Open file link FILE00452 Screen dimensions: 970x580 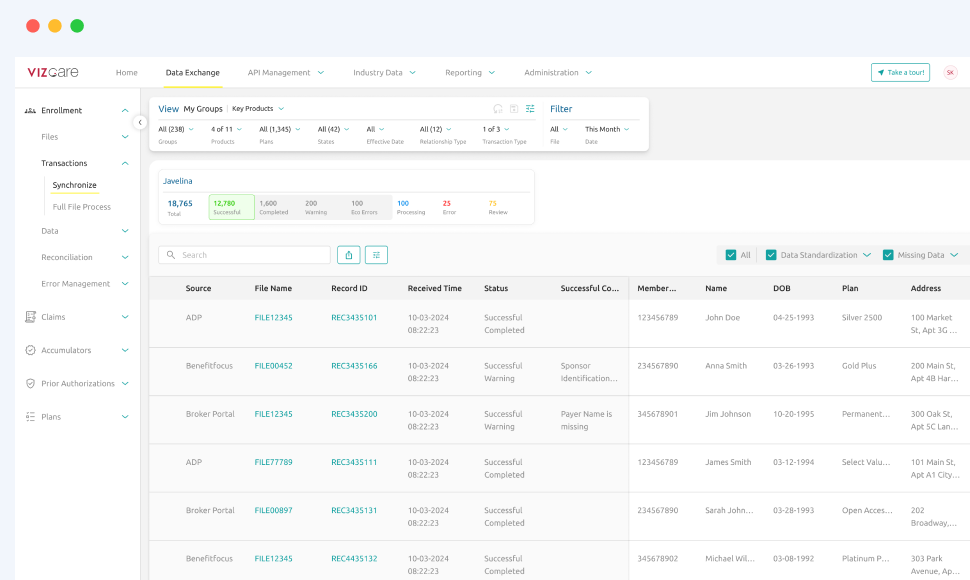pos(273,366)
